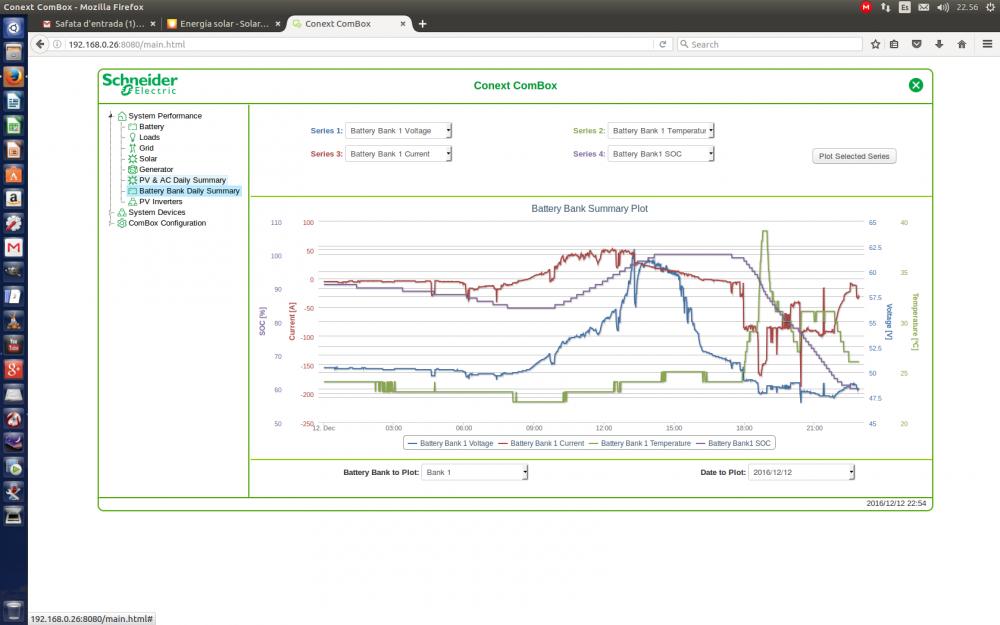
Task: Launch Firefox from the Ubuntu launcher
Action: click(x=13, y=77)
